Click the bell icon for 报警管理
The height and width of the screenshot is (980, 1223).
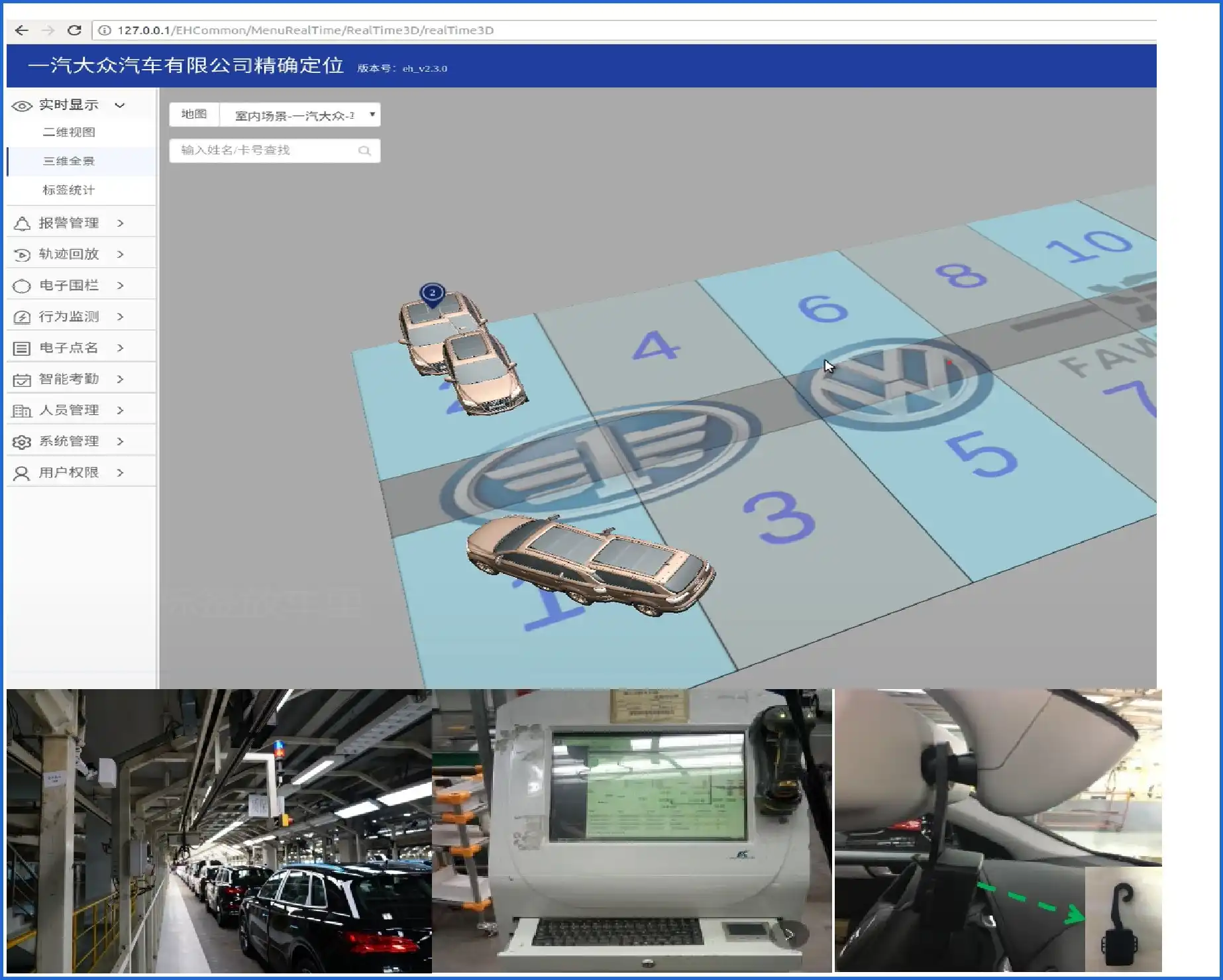pyautogui.click(x=22, y=224)
